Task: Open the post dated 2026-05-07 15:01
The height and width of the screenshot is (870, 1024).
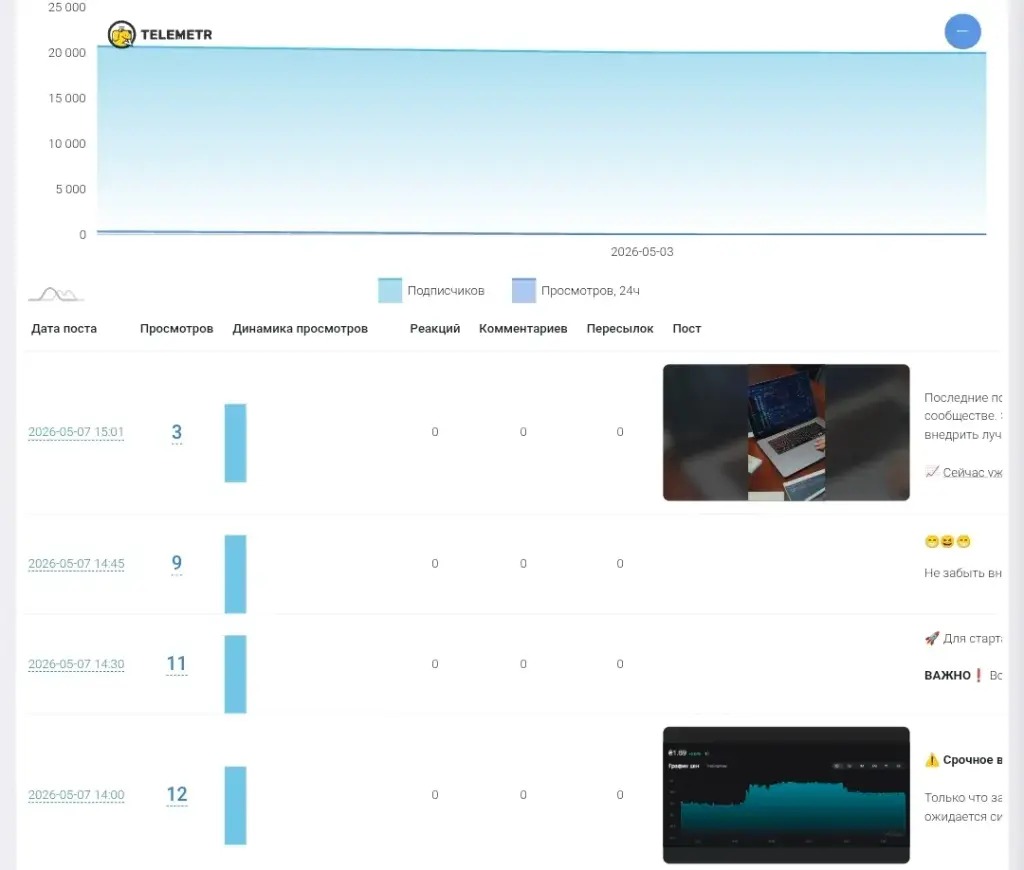Action: point(76,432)
